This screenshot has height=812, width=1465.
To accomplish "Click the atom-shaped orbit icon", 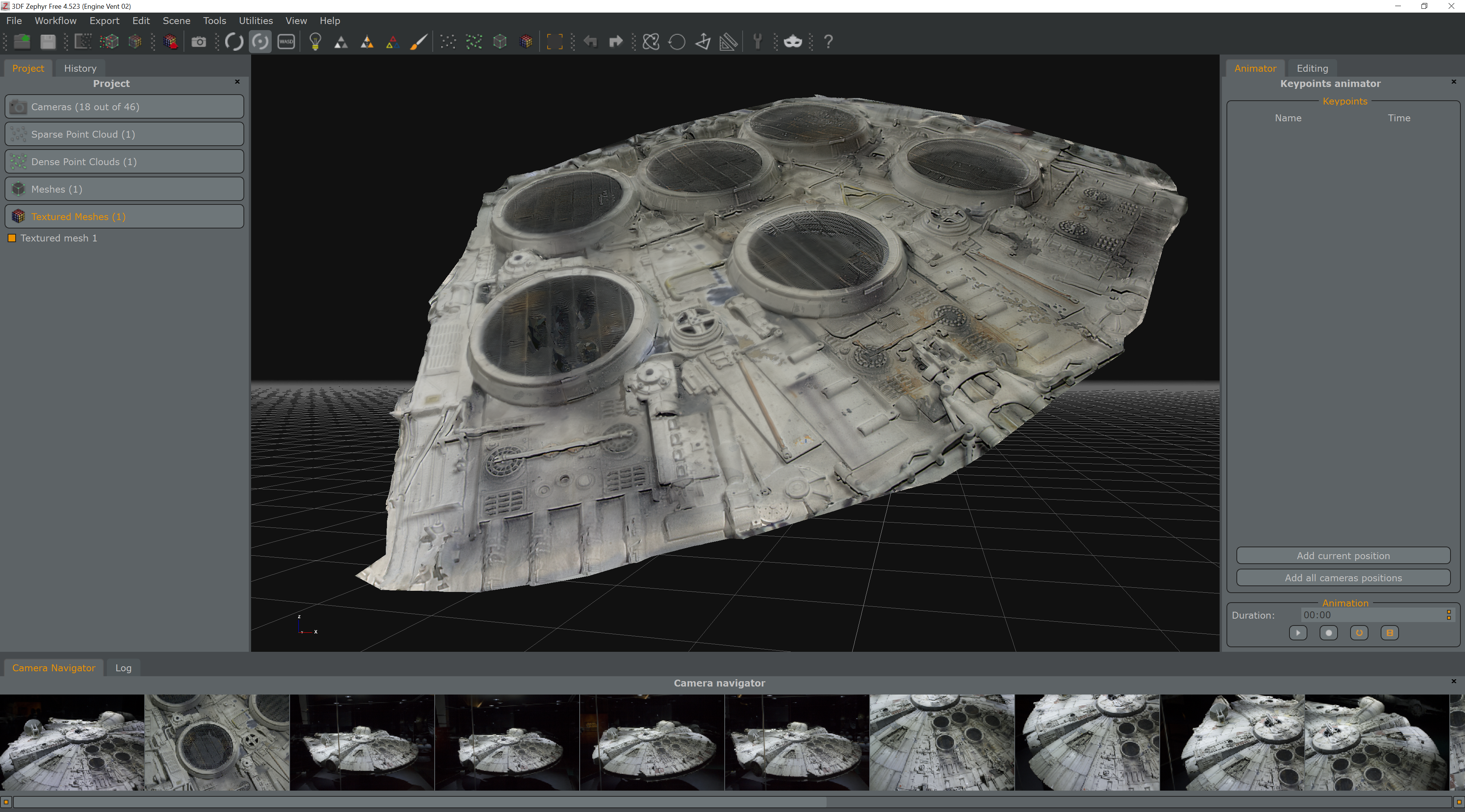I will (x=651, y=42).
